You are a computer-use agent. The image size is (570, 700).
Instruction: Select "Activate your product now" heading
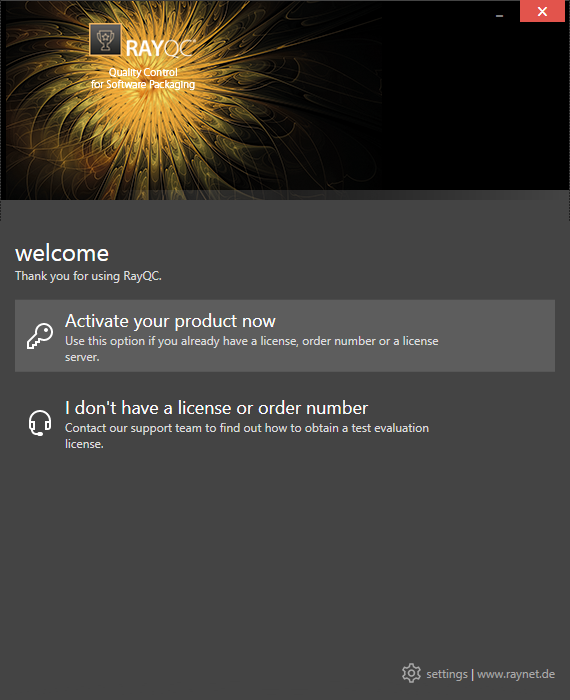point(170,321)
